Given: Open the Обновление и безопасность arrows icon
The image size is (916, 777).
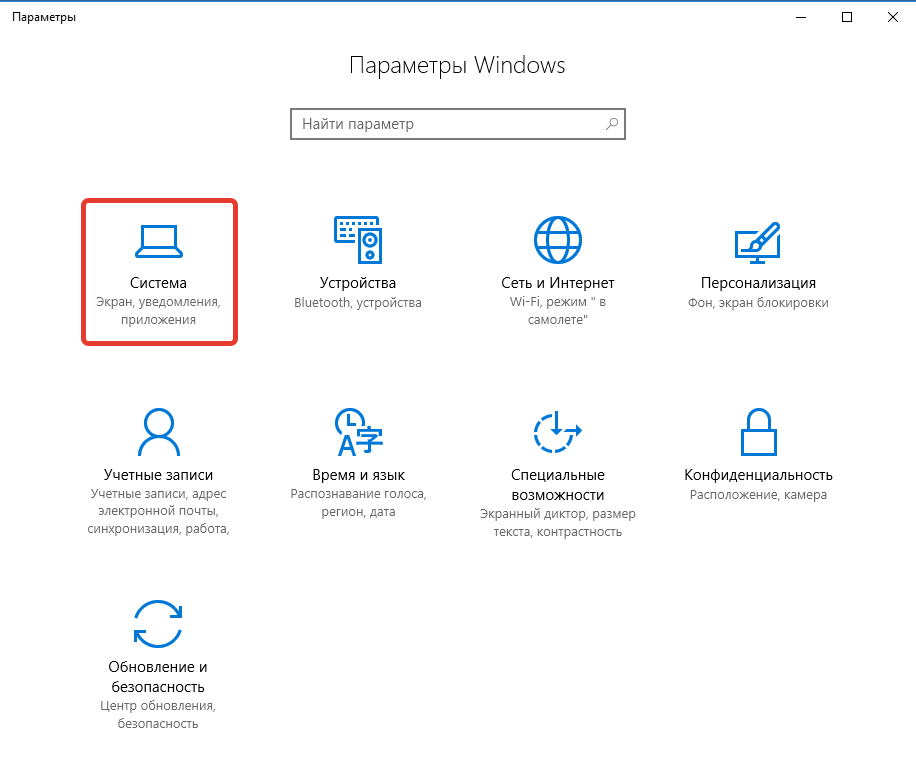Looking at the screenshot, I should [158, 624].
